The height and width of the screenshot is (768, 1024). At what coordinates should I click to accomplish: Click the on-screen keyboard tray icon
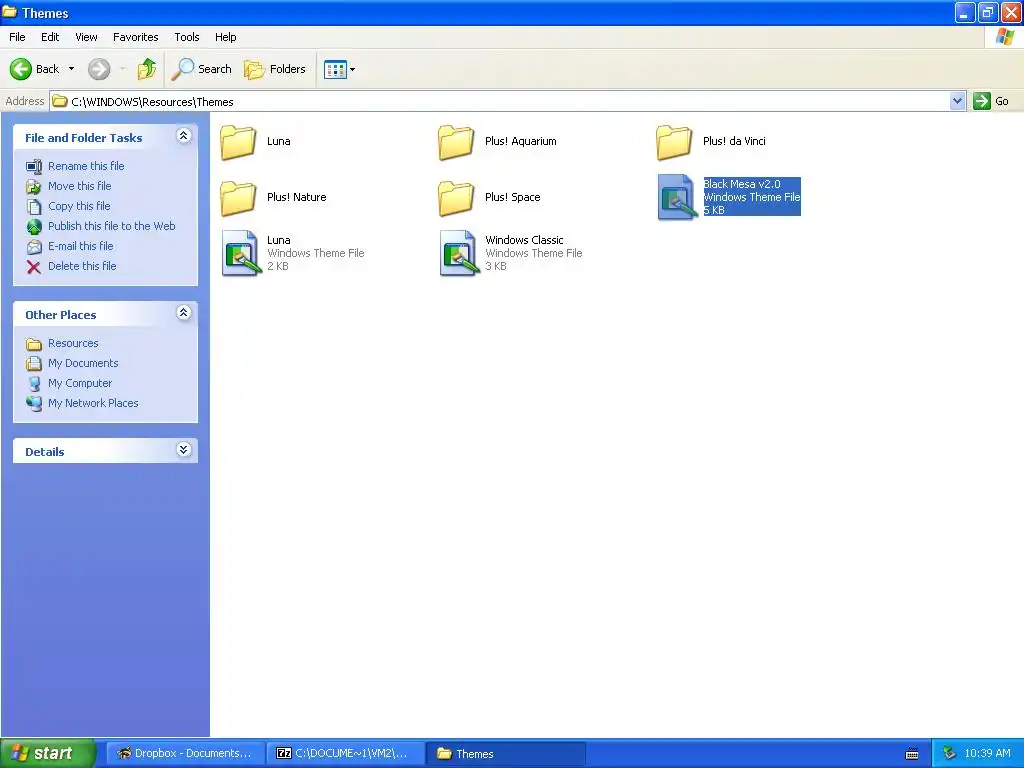(912, 754)
